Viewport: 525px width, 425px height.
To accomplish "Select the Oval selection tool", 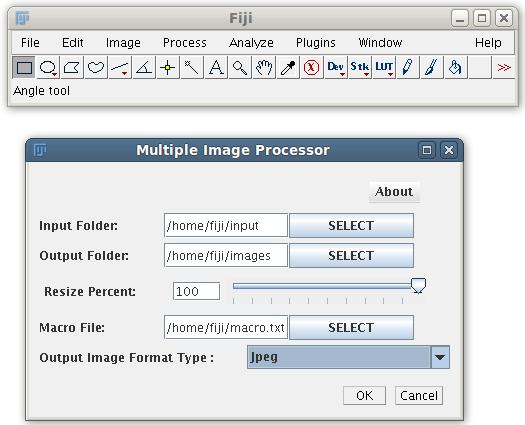I will coord(48,67).
